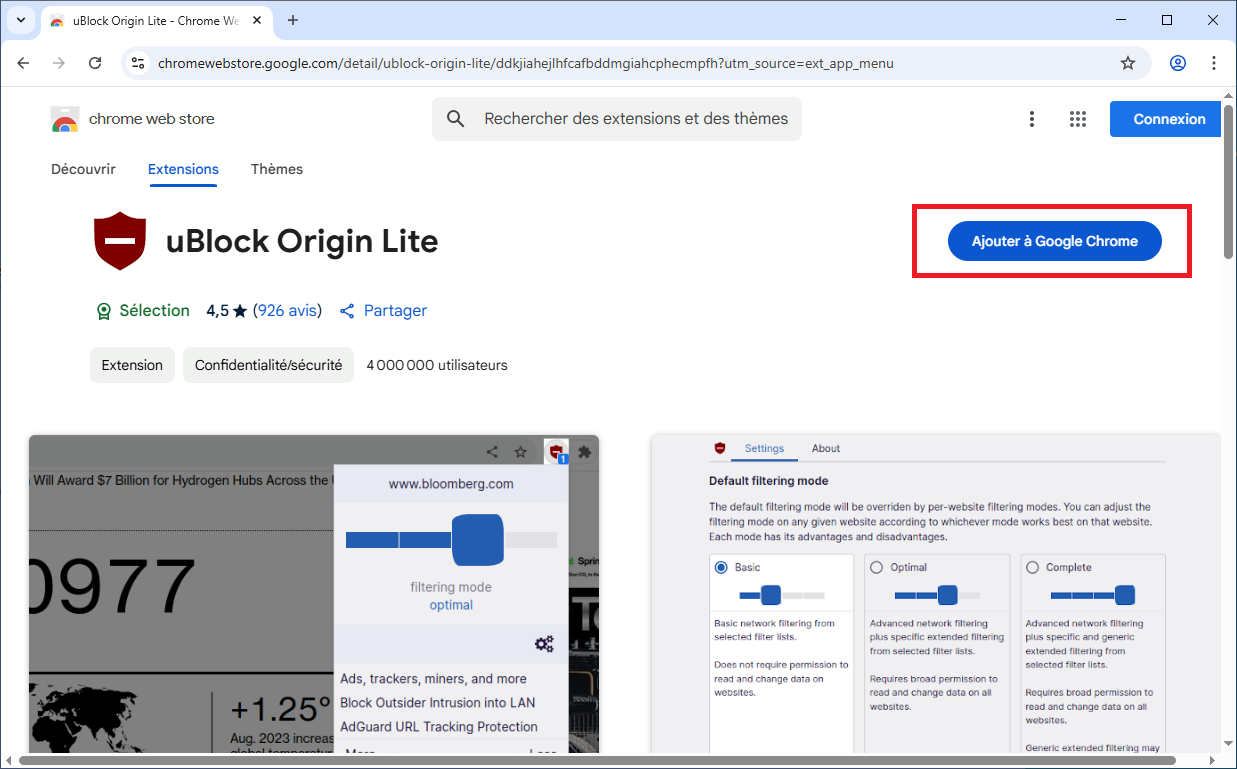Expand the tab search dropdown
Viewport: 1237px width, 769px height.
tap(21, 20)
